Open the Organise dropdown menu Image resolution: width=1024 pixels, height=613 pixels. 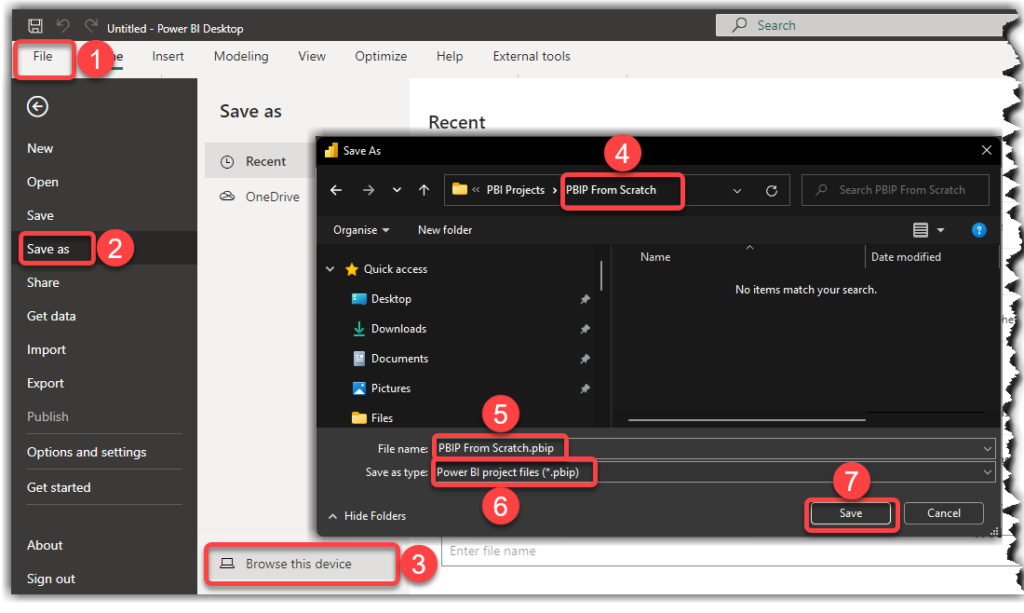pos(361,230)
